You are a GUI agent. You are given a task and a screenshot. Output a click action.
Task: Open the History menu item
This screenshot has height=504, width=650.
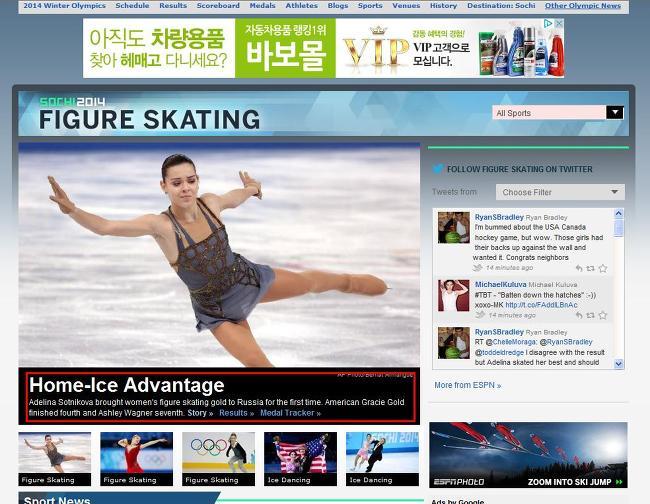click(x=443, y=6)
